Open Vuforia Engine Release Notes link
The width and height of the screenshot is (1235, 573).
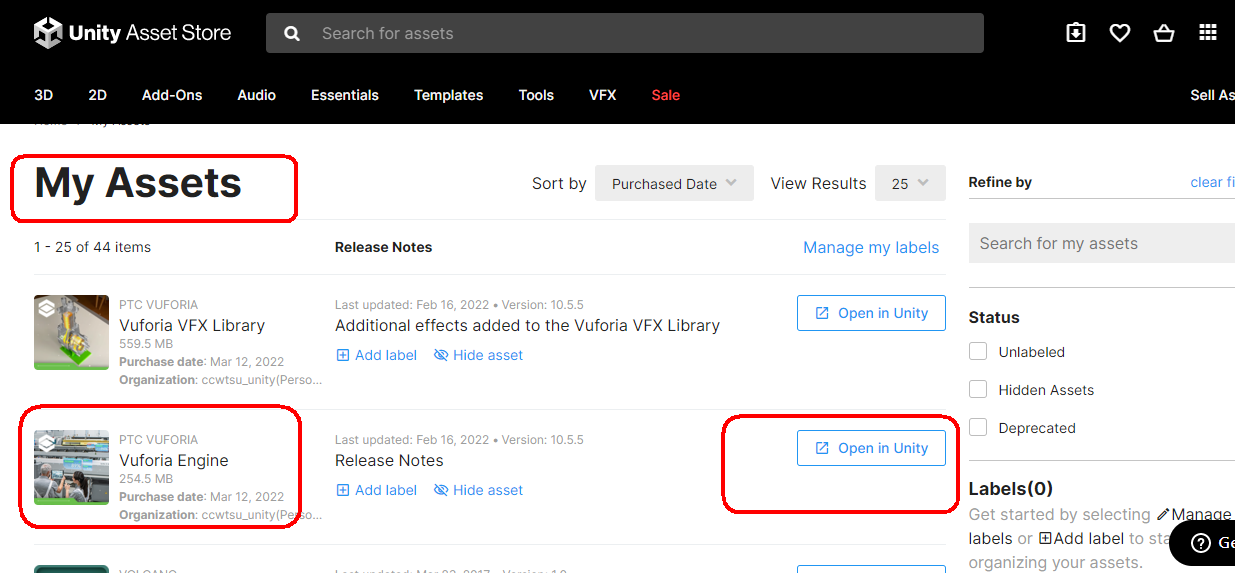coord(389,461)
